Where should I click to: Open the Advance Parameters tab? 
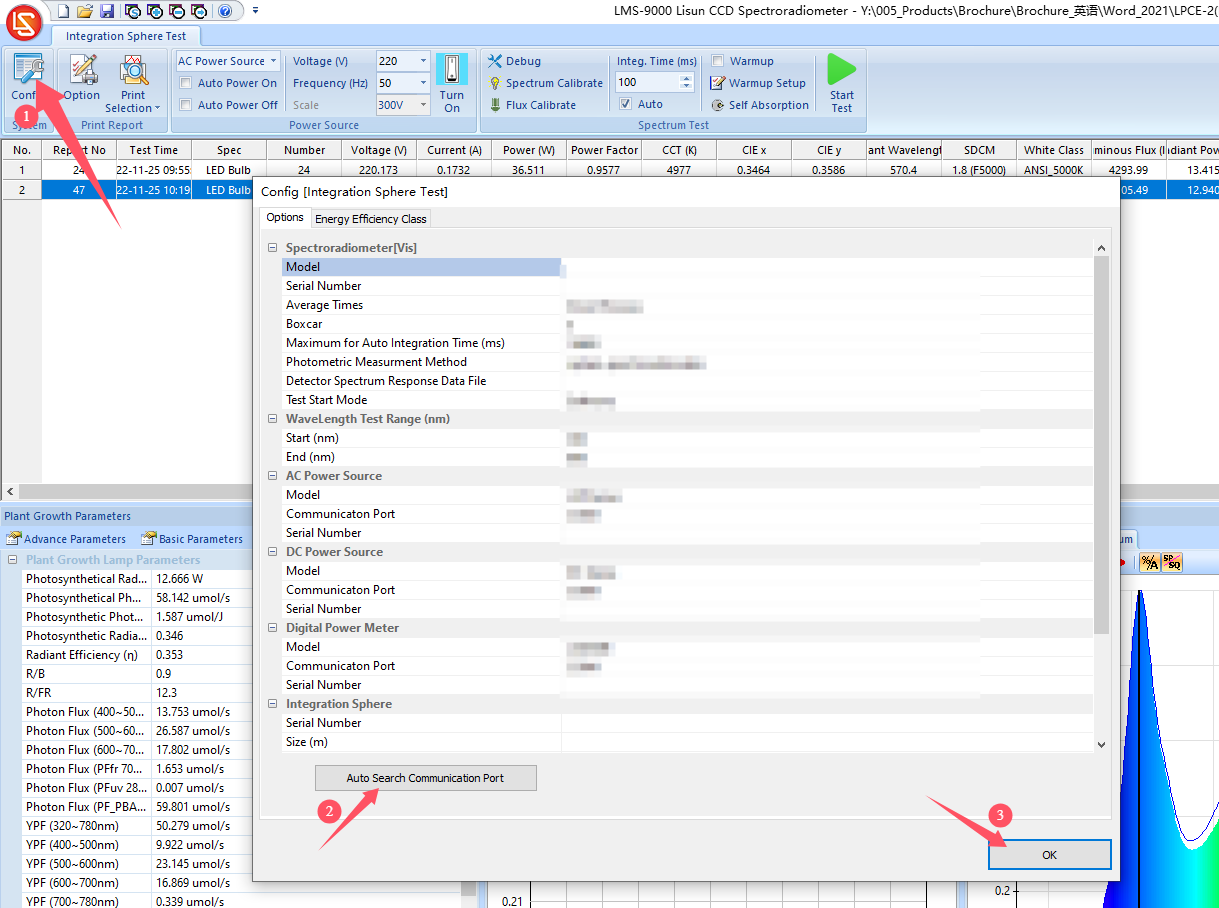click(67, 539)
